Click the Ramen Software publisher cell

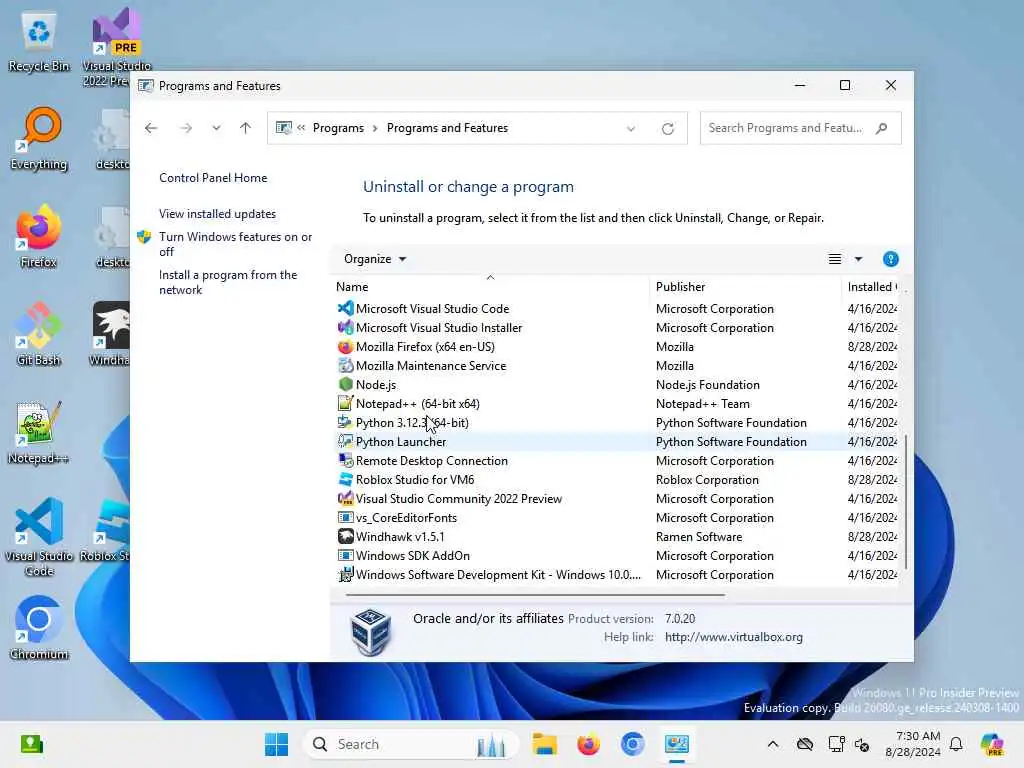(699, 537)
